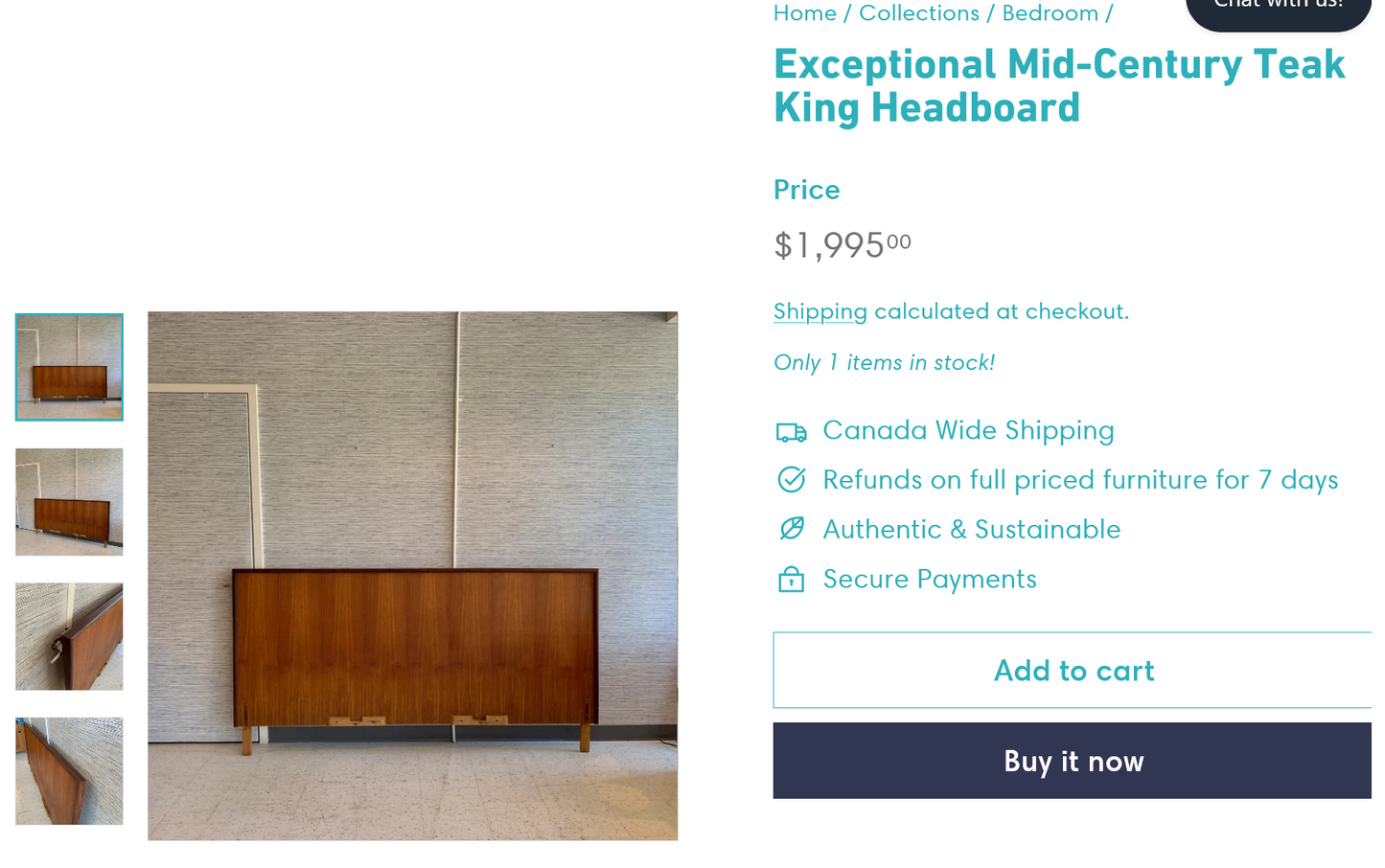Click the Authentic & Sustainable leaf icon

(x=791, y=528)
